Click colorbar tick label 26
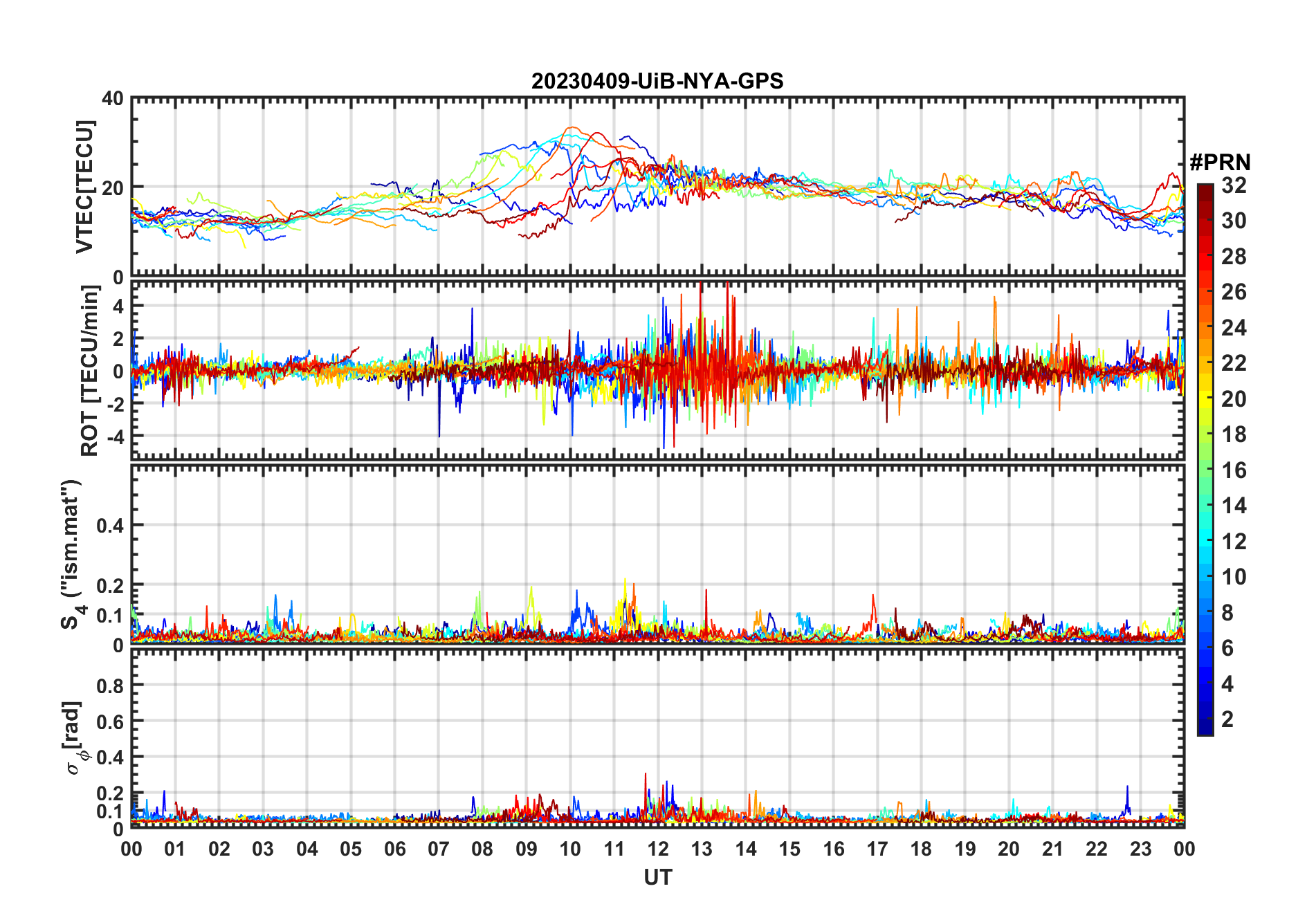The height and width of the screenshot is (920, 1316). (1234, 292)
